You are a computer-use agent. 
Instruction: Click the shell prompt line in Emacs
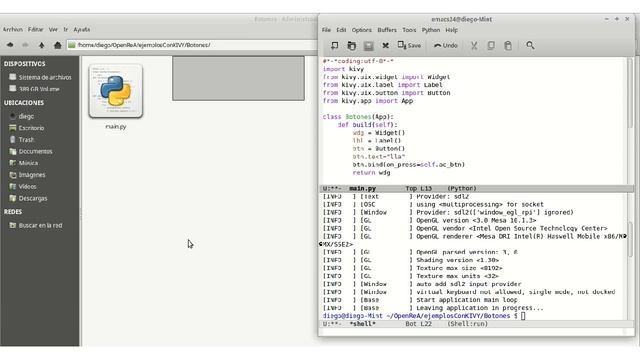click(424, 316)
